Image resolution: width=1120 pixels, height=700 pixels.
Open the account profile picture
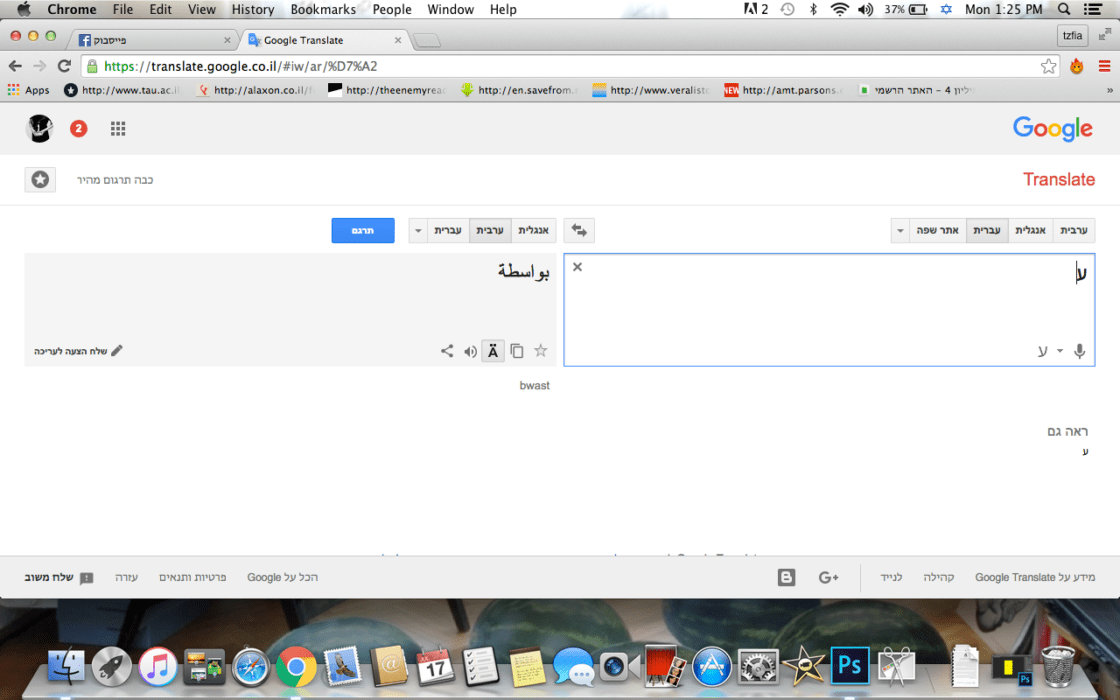[x=40, y=129]
